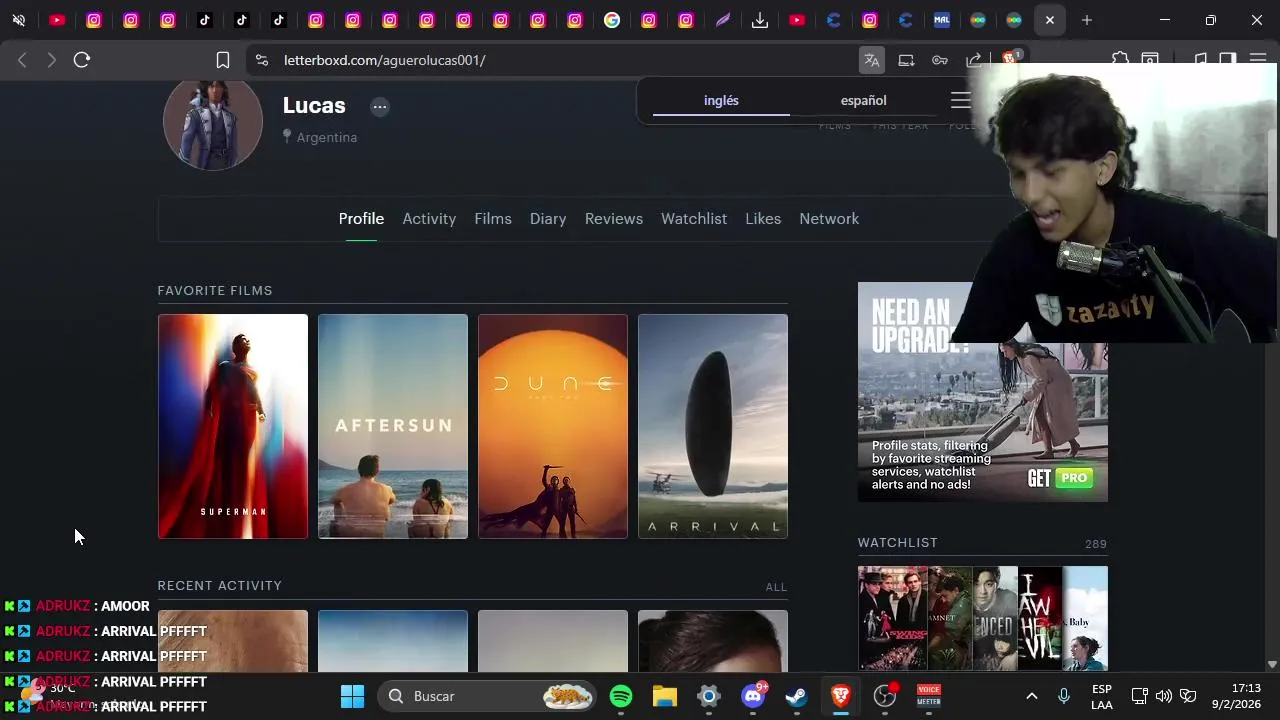The height and width of the screenshot is (720, 1280).
Task: Open the Diary tab
Action: [x=548, y=218]
